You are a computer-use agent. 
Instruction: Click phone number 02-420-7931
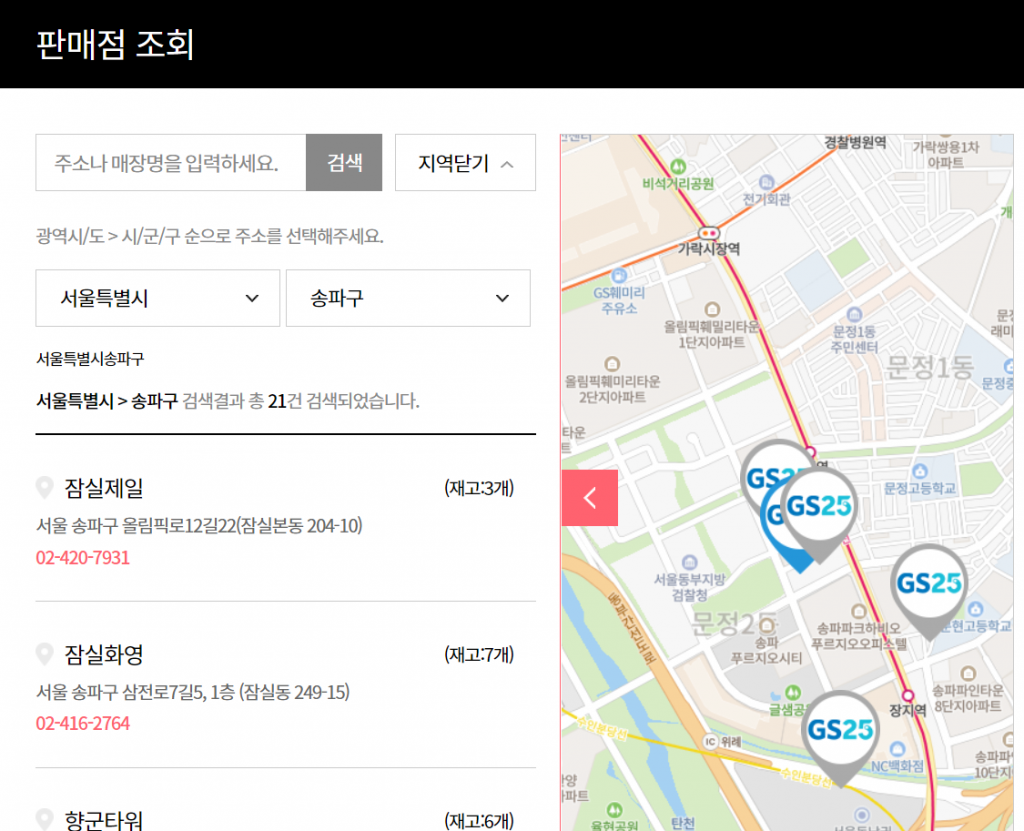pyautogui.click(x=83, y=557)
